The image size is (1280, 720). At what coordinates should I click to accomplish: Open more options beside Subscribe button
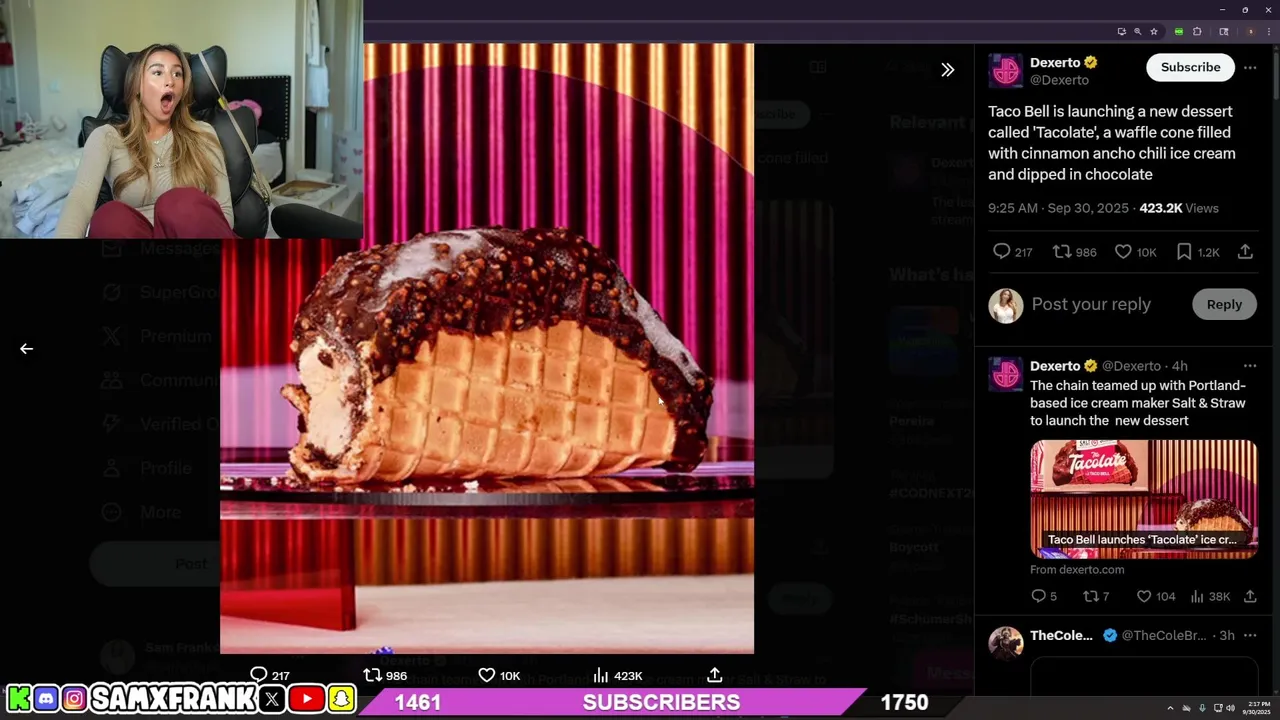1250,68
